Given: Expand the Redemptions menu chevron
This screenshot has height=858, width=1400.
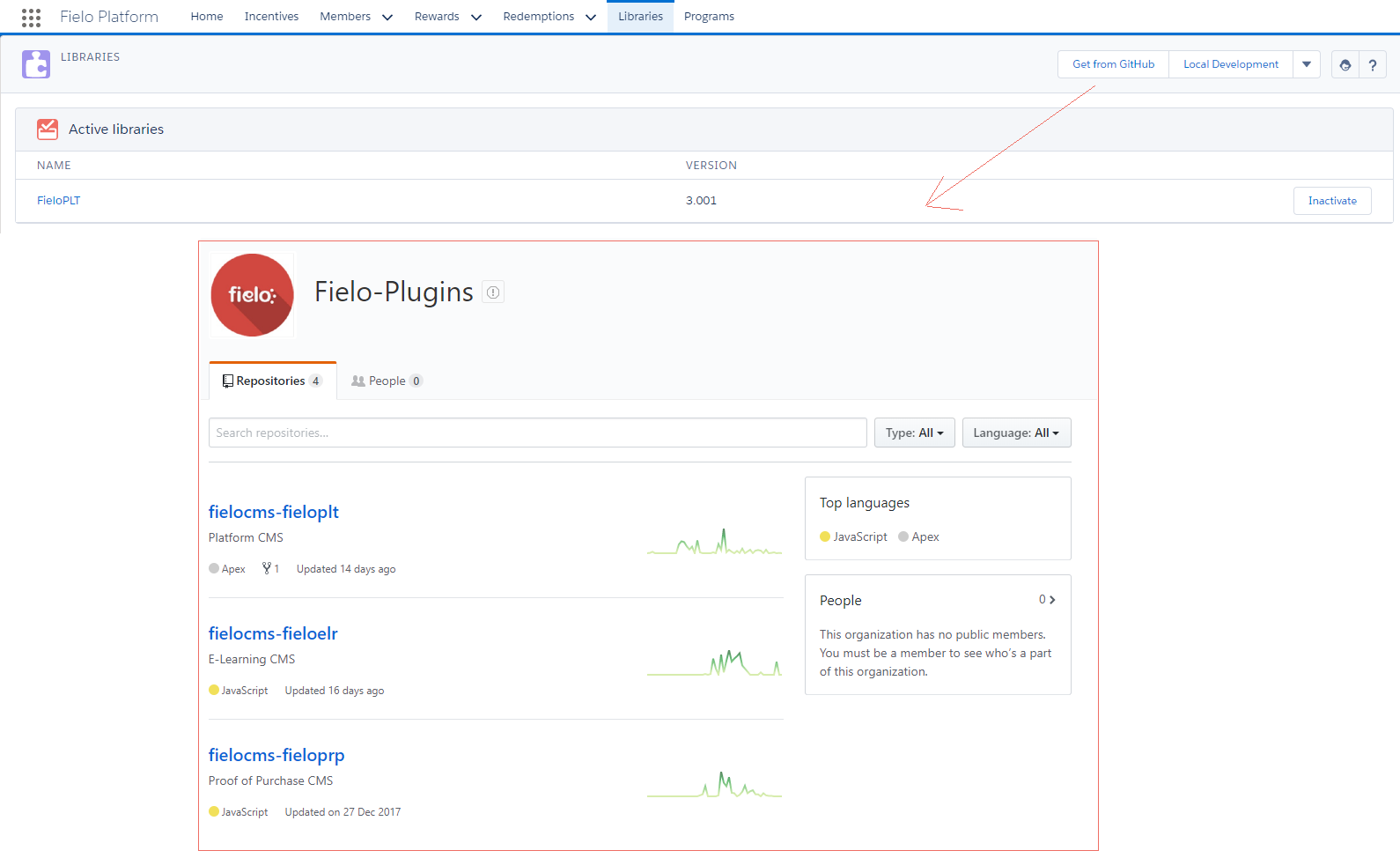Looking at the screenshot, I should (590, 17).
